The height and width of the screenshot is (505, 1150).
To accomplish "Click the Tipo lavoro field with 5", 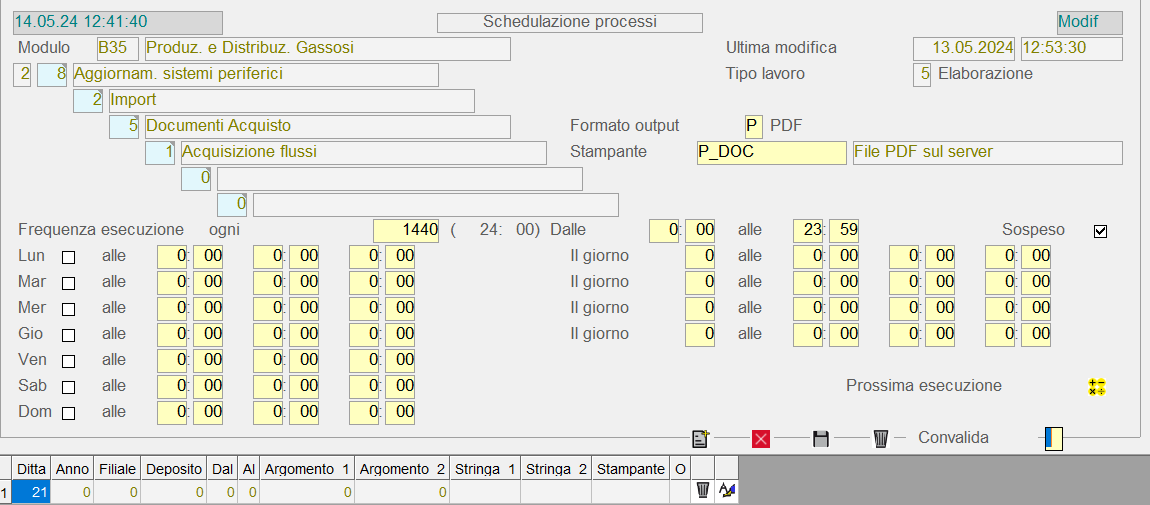I will pos(922,74).
